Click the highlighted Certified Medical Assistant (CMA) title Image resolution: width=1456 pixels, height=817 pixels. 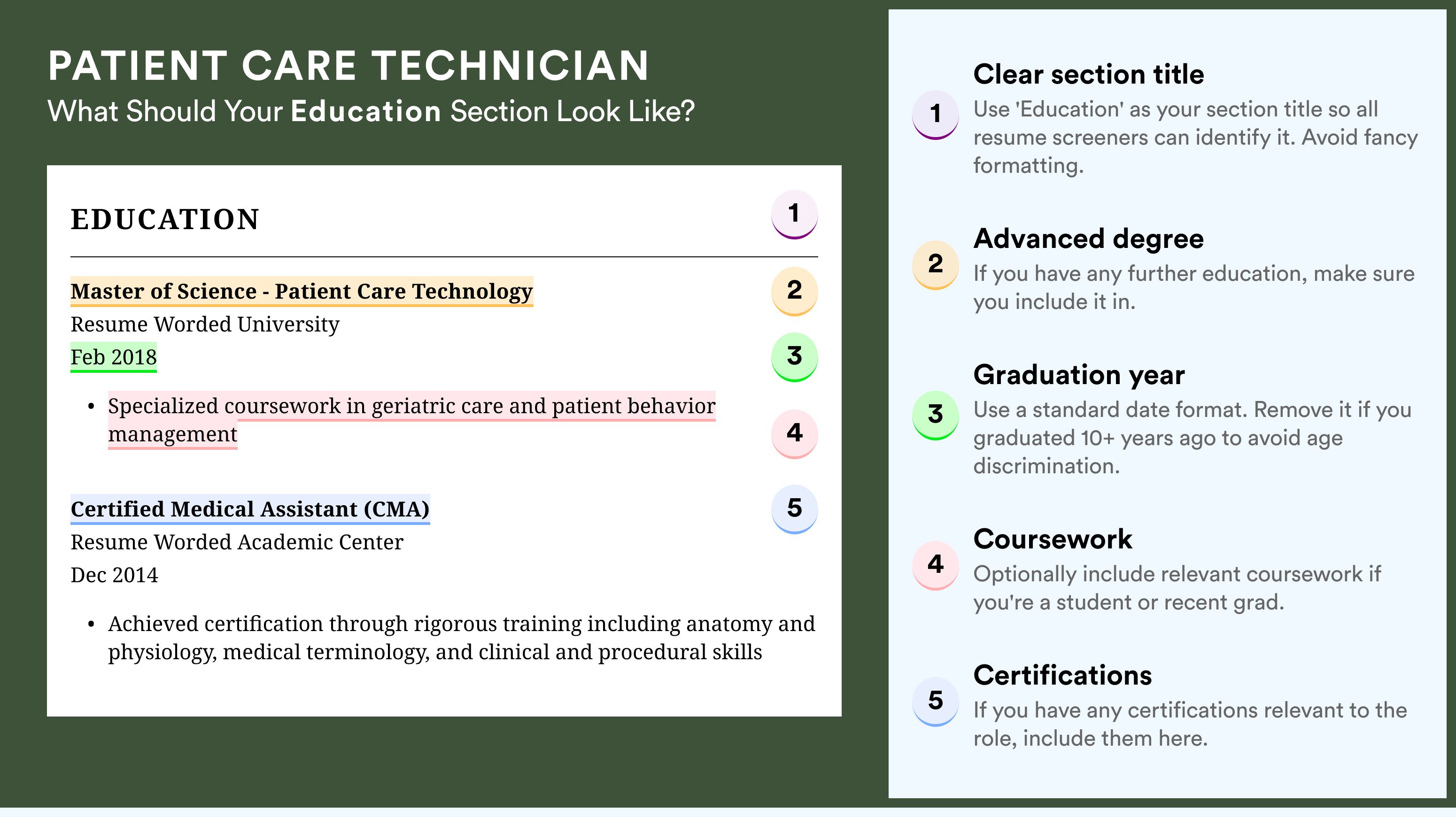click(x=250, y=509)
